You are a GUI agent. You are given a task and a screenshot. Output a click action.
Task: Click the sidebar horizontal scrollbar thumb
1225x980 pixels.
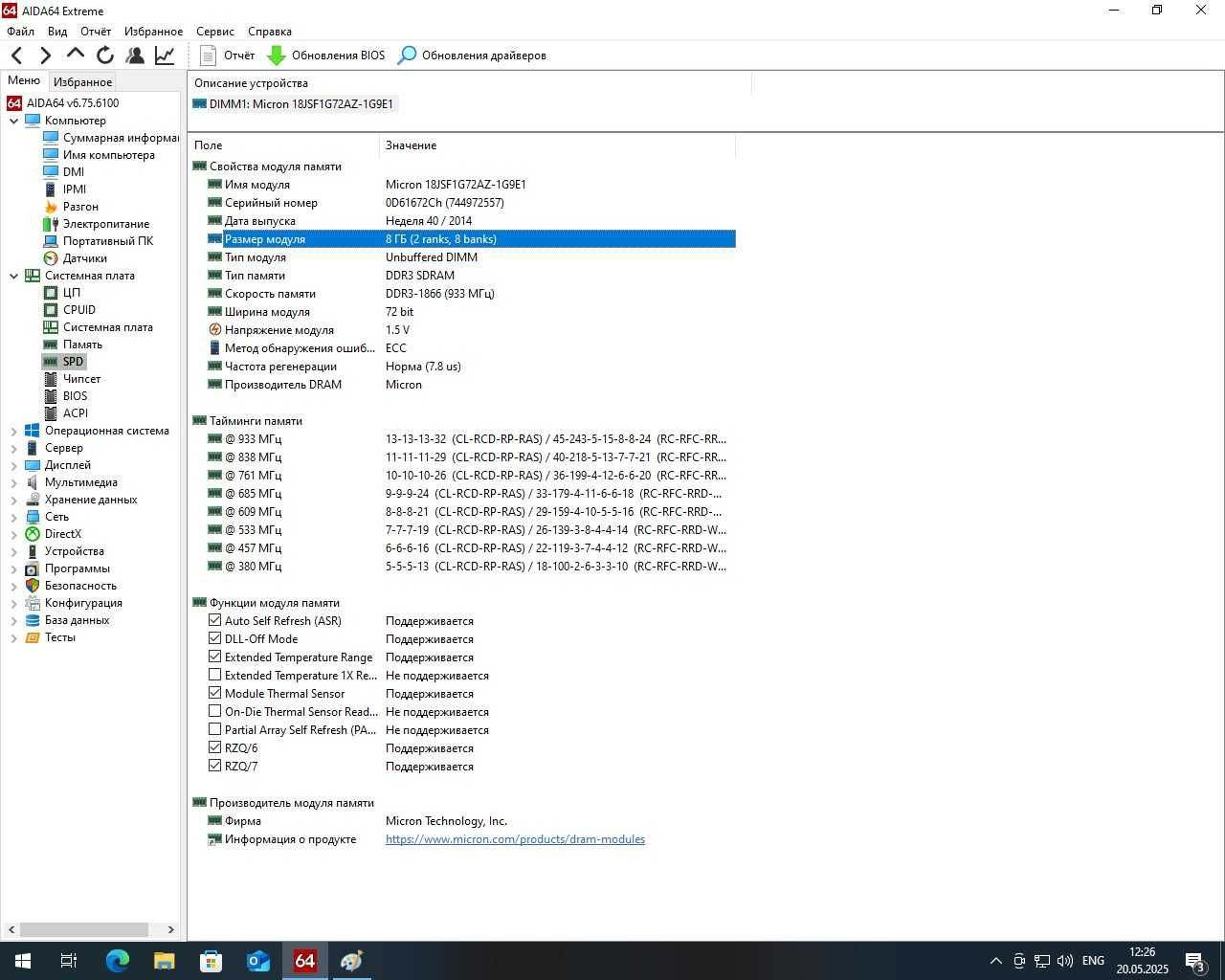click(84, 929)
